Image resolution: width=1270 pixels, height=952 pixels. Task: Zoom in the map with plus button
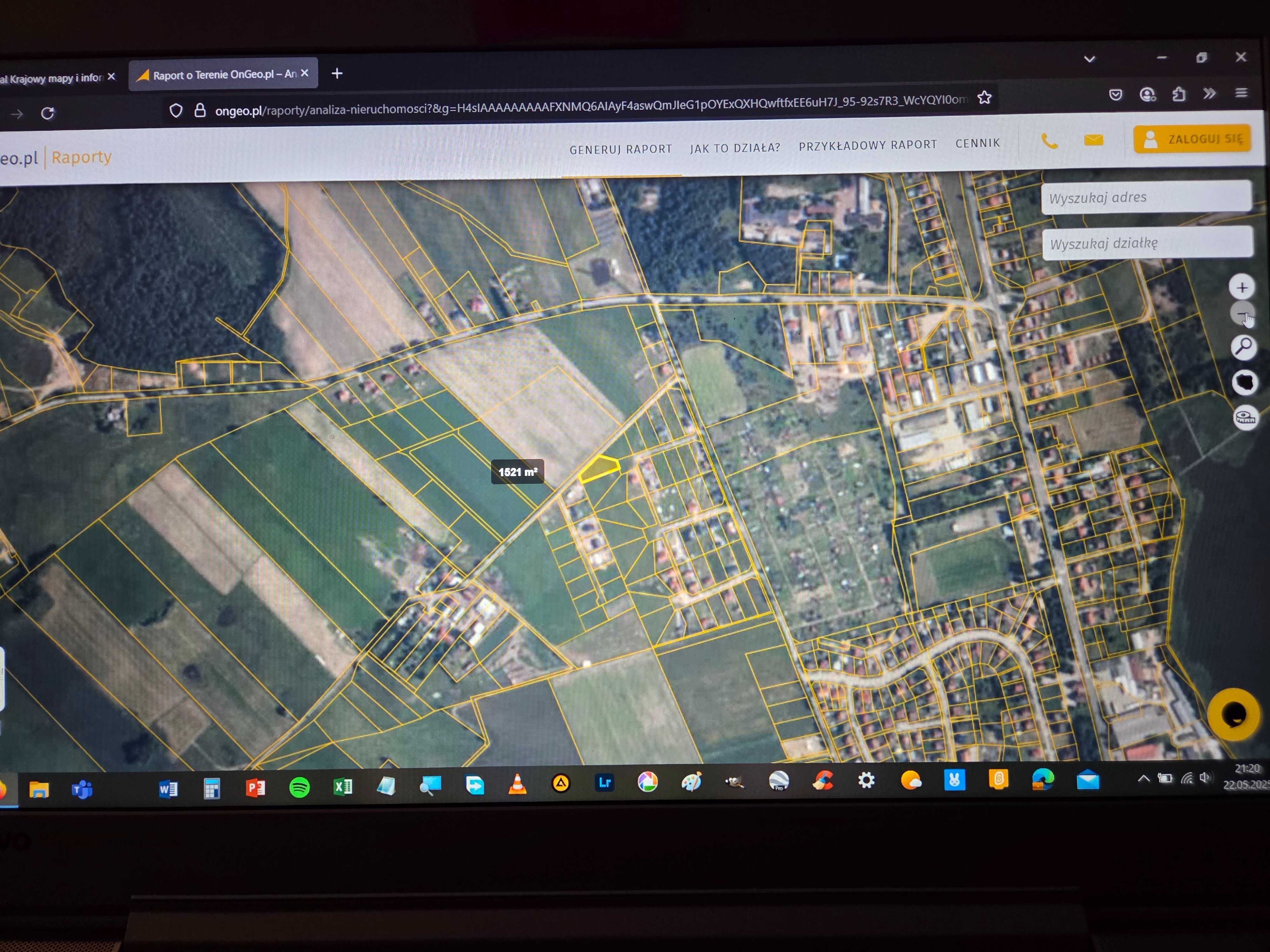click(1242, 288)
